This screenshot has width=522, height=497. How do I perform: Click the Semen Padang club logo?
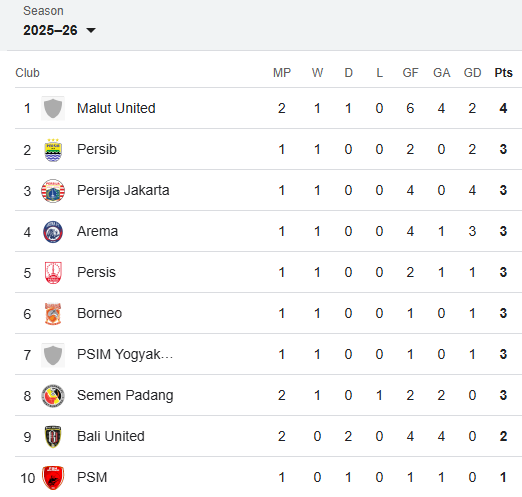point(53,396)
